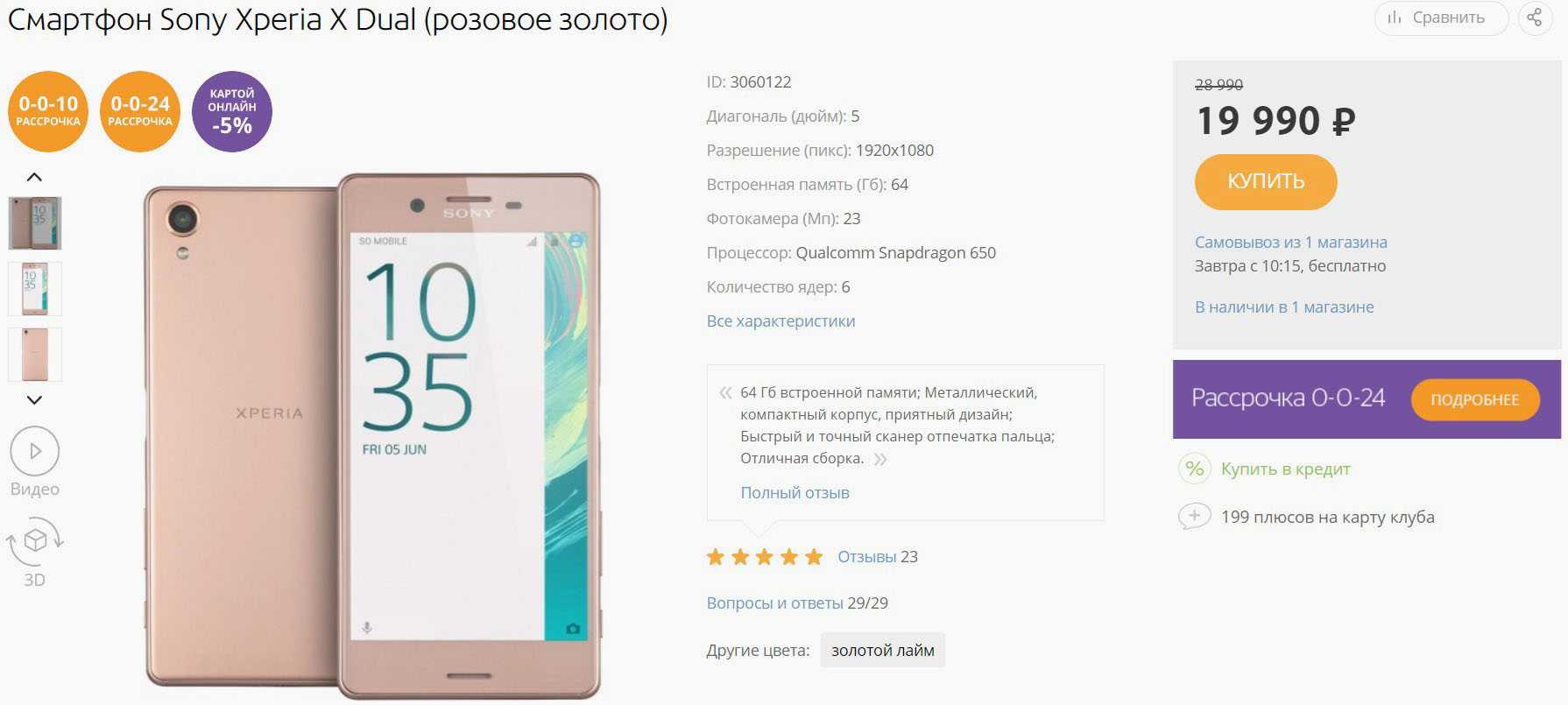This screenshot has height=705, width=1568.
Task: Select the back-view pink phone thumbnail
Action: click(x=35, y=355)
